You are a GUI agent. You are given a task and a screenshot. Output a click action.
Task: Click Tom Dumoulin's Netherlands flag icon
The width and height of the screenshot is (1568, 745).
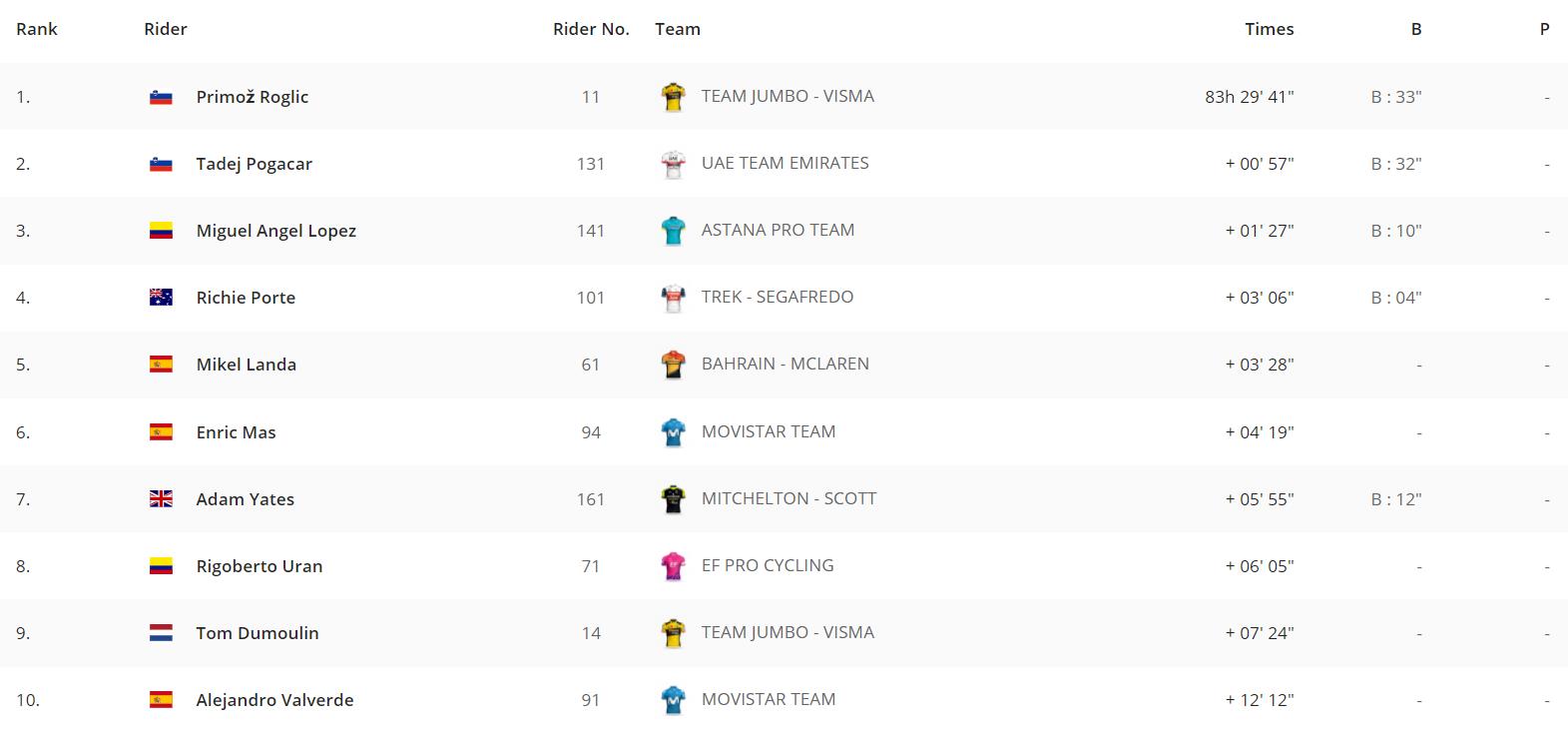(161, 633)
